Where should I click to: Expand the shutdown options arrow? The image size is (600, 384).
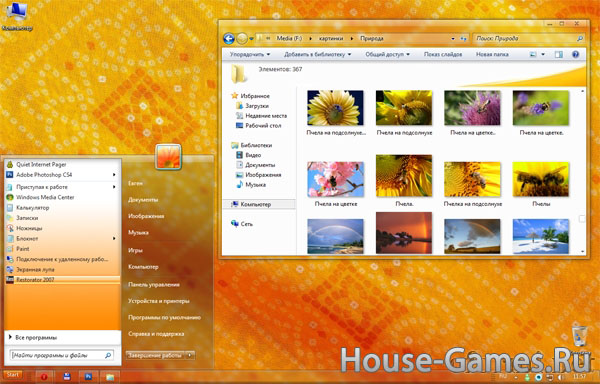click(x=190, y=355)
